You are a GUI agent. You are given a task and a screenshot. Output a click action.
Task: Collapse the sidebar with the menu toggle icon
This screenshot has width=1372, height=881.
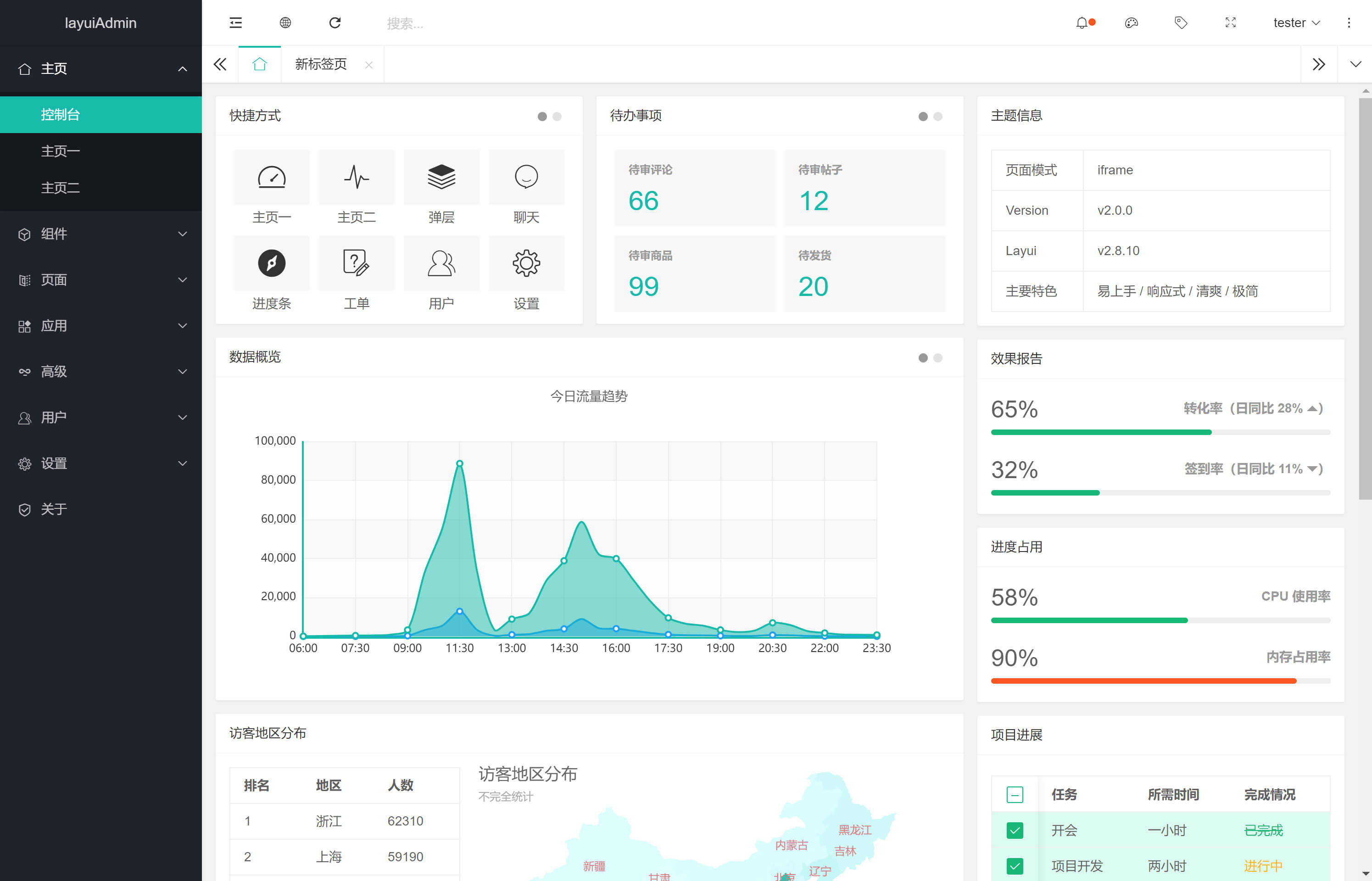click(235, 23)
